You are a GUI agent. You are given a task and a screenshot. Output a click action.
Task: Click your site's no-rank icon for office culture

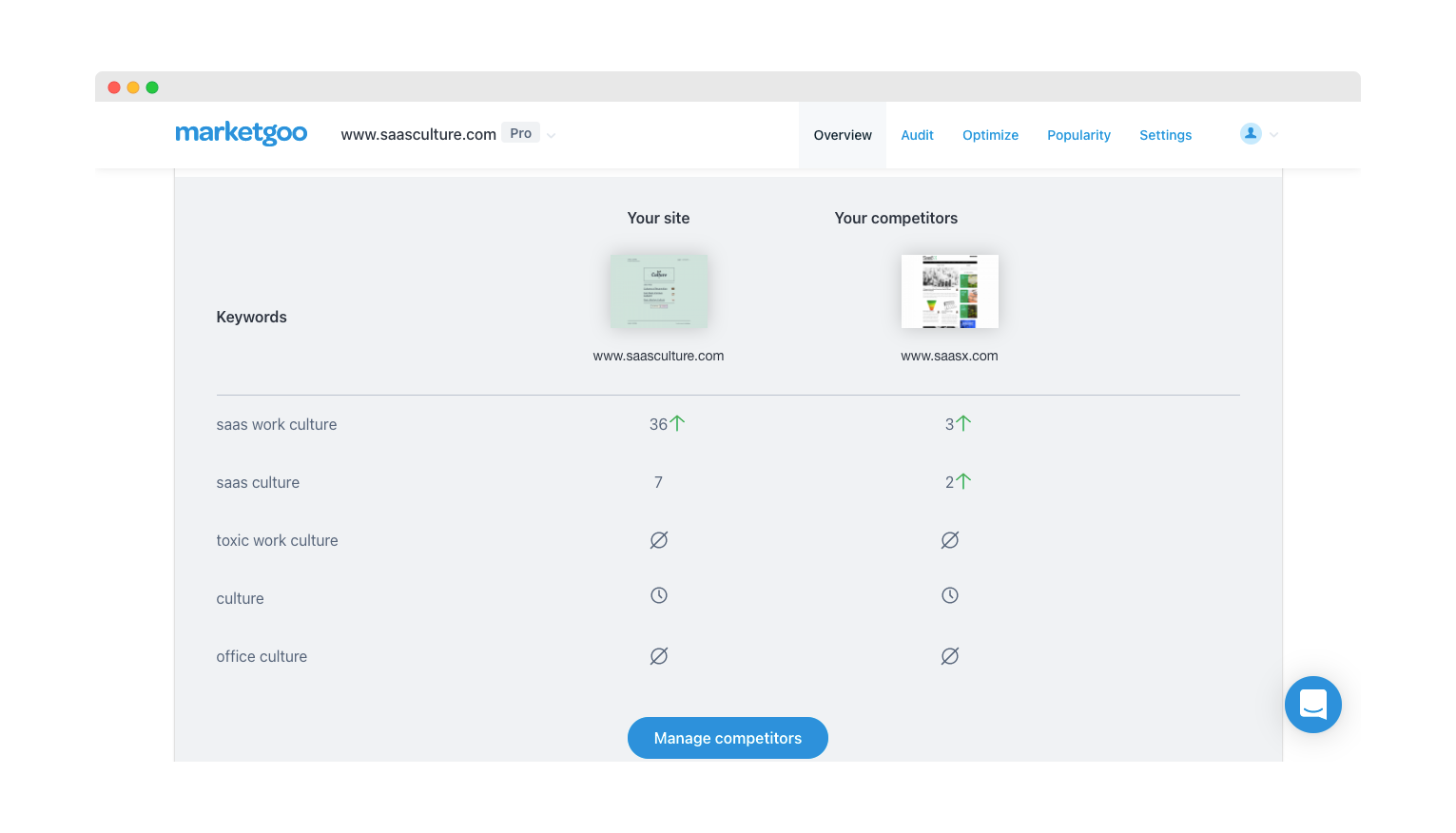659,656
